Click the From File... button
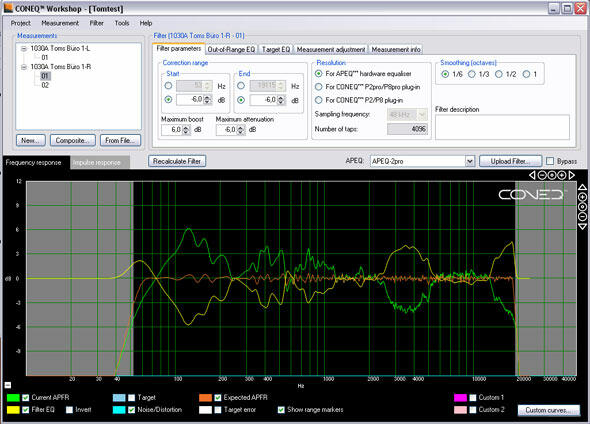 point(120,140)
